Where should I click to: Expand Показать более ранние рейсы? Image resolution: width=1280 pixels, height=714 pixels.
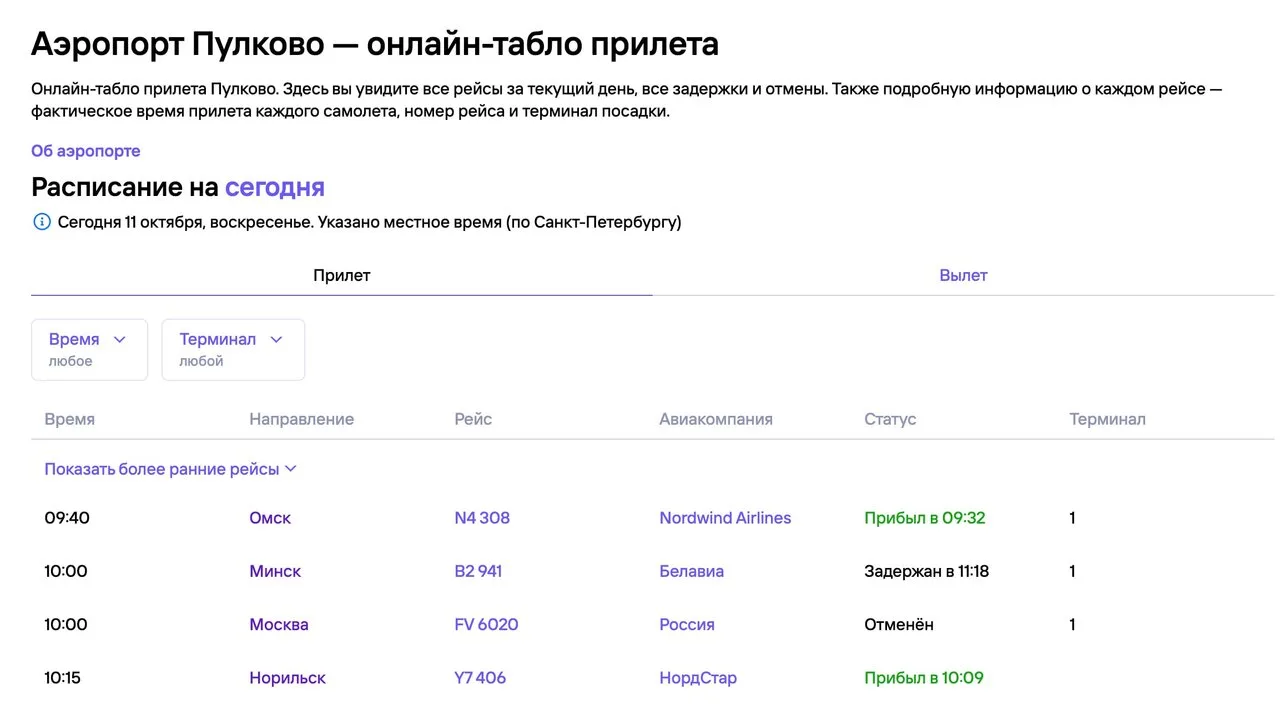coord(171,469)
